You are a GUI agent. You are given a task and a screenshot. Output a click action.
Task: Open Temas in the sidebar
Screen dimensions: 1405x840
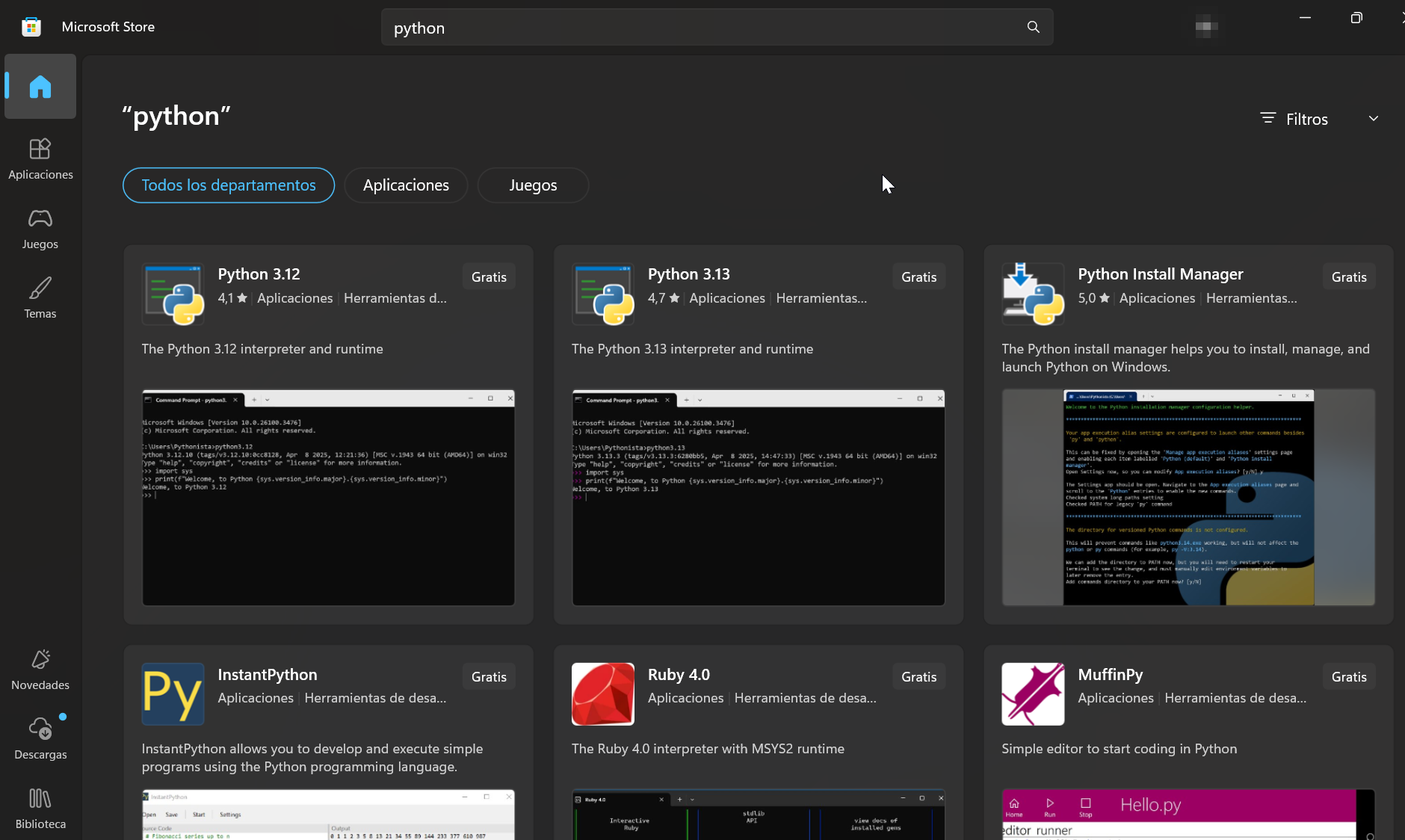(x=40, y=298)
